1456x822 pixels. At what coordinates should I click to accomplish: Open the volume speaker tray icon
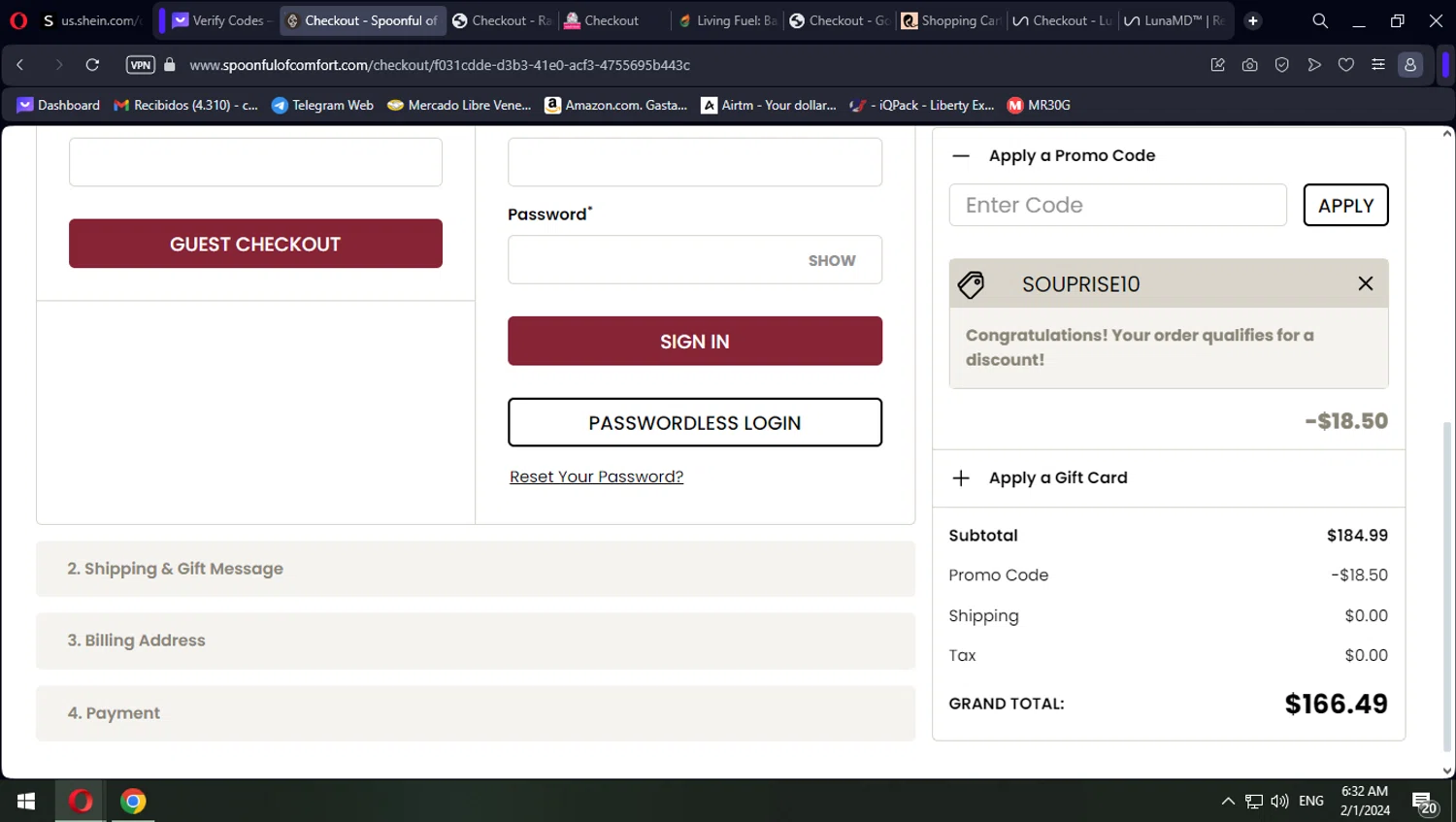(1280, 801)
